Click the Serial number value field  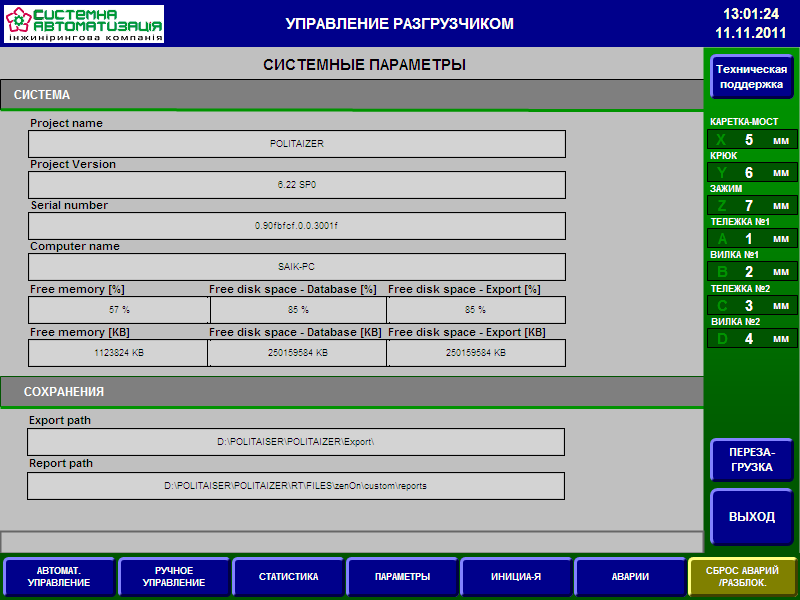coord(297,226)
